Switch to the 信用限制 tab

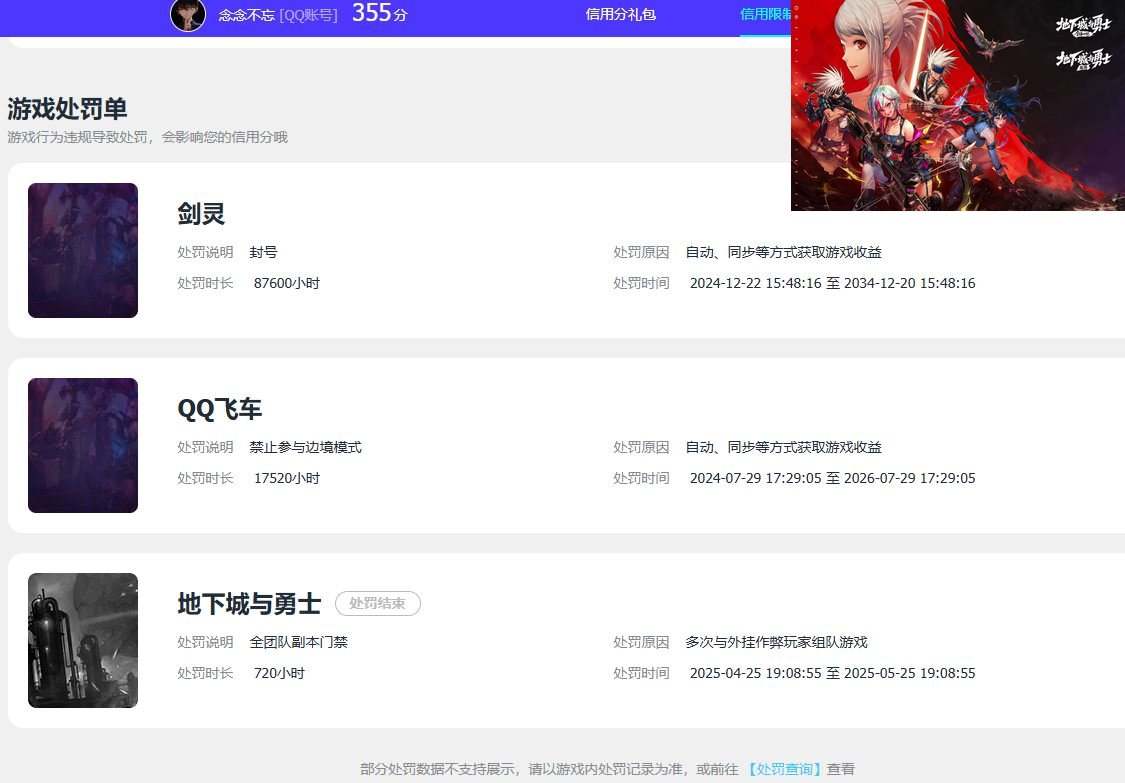765,14
